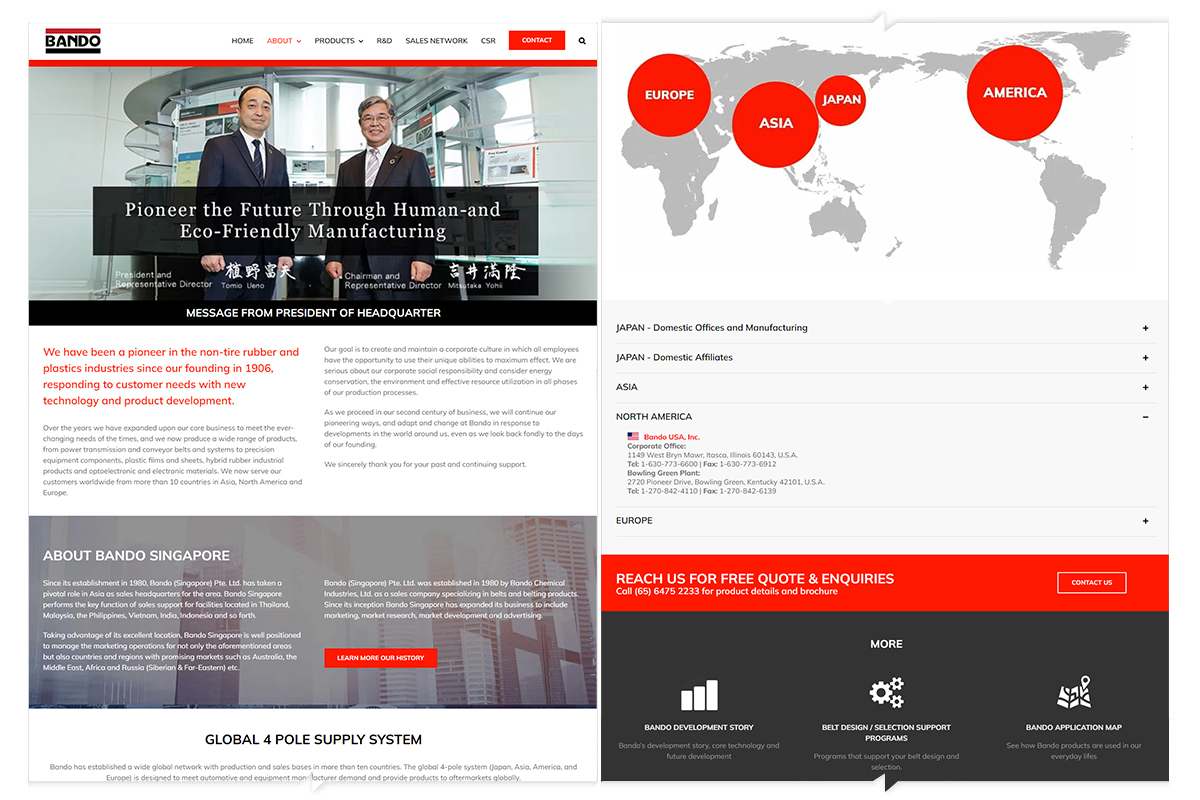Viewport: 1200px width, 800px height.
Task: Click the gears icon for Belt Design Support Programs
Action: point(887,692)
